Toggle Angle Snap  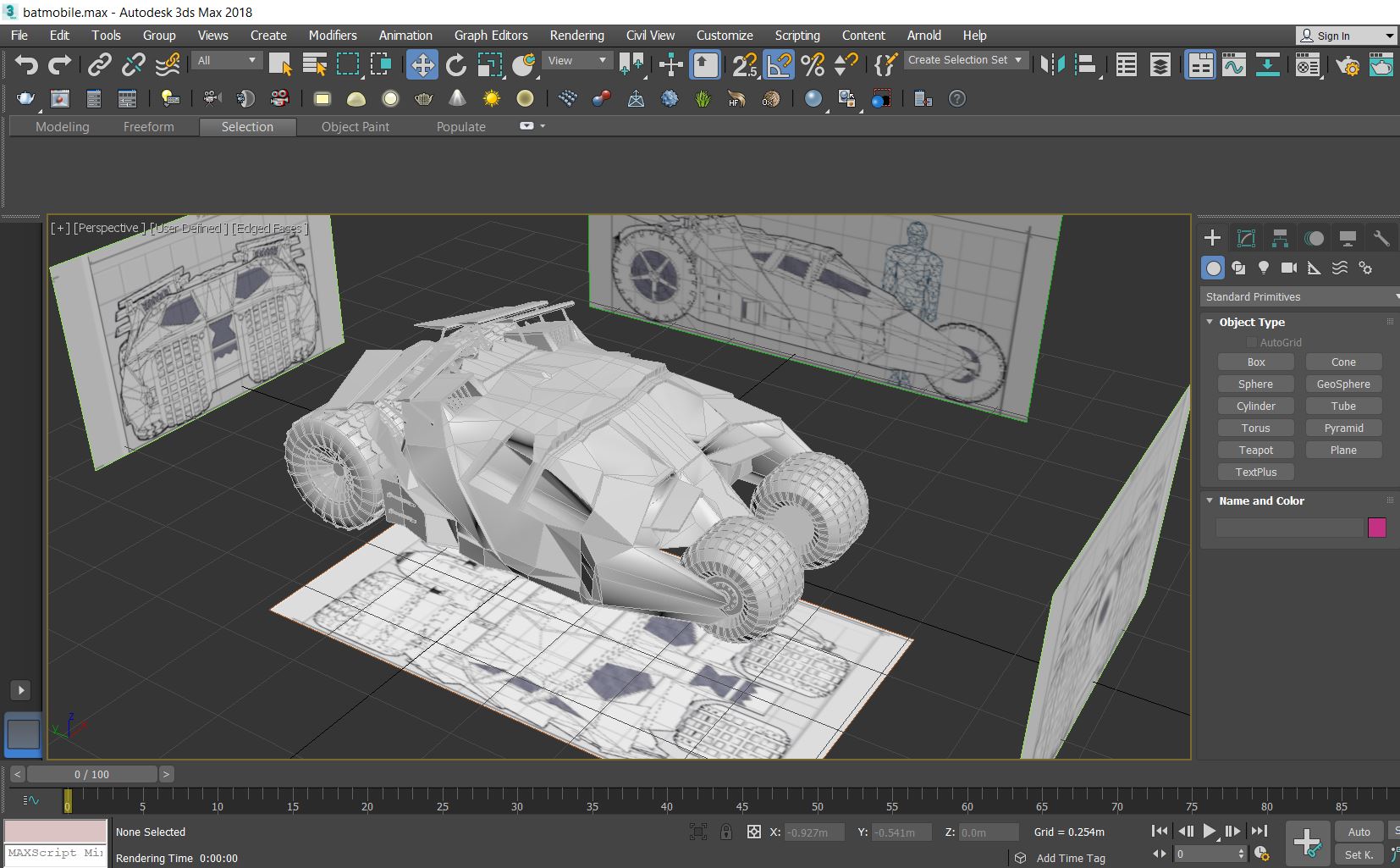[779, 64]
